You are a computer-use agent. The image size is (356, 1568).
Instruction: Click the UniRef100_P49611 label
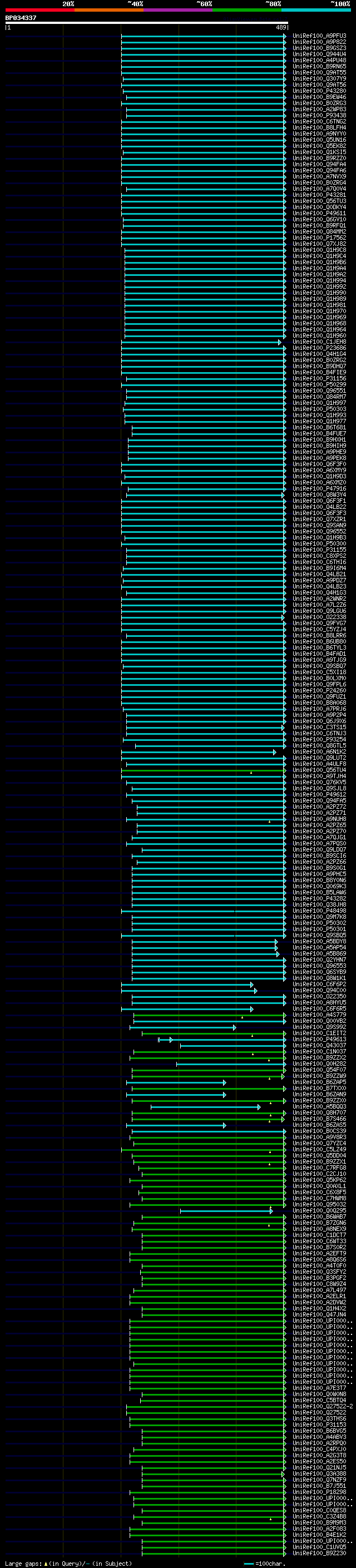pyautogui.click(x=319, y=213)
